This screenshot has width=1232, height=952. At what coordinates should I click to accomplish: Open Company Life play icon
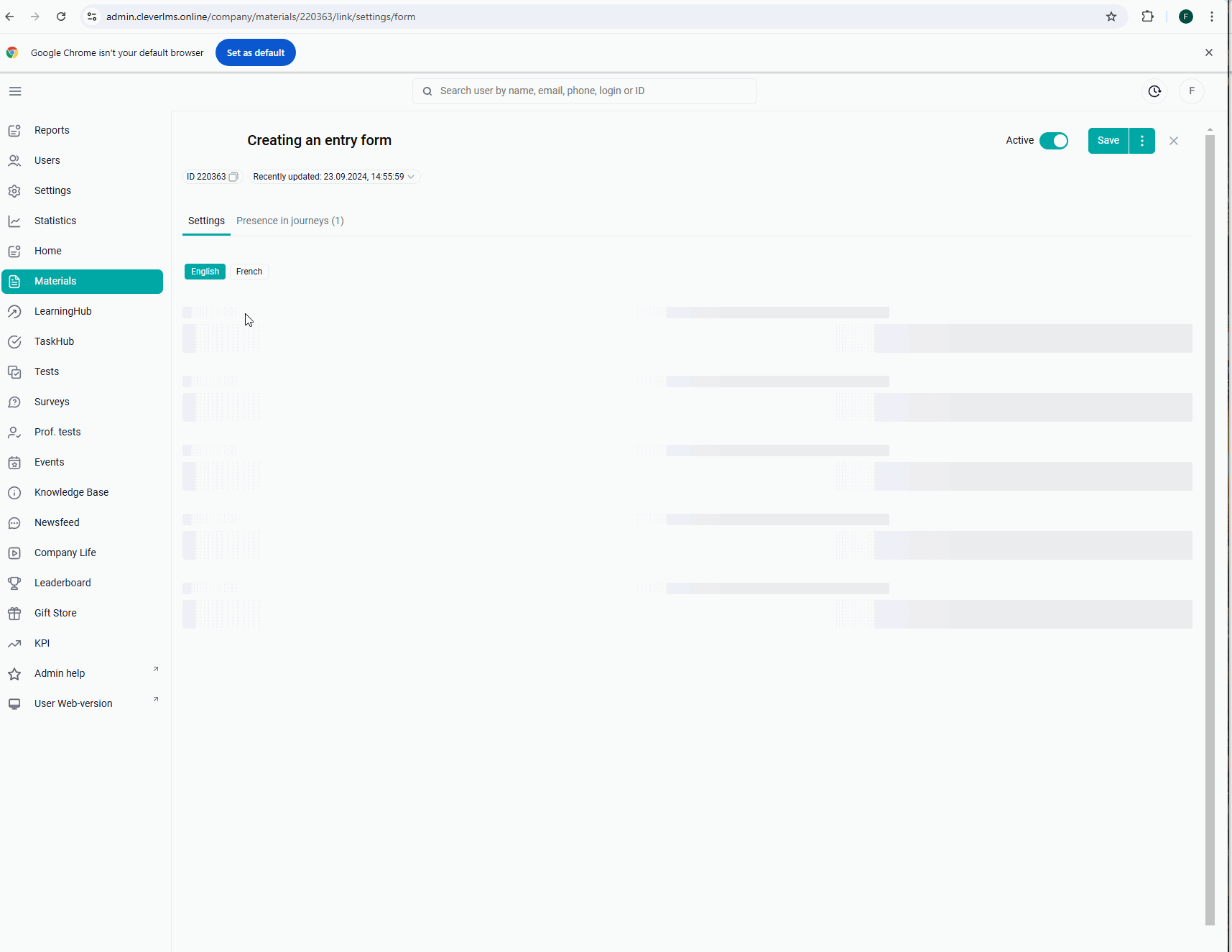[x=14, y=553]
